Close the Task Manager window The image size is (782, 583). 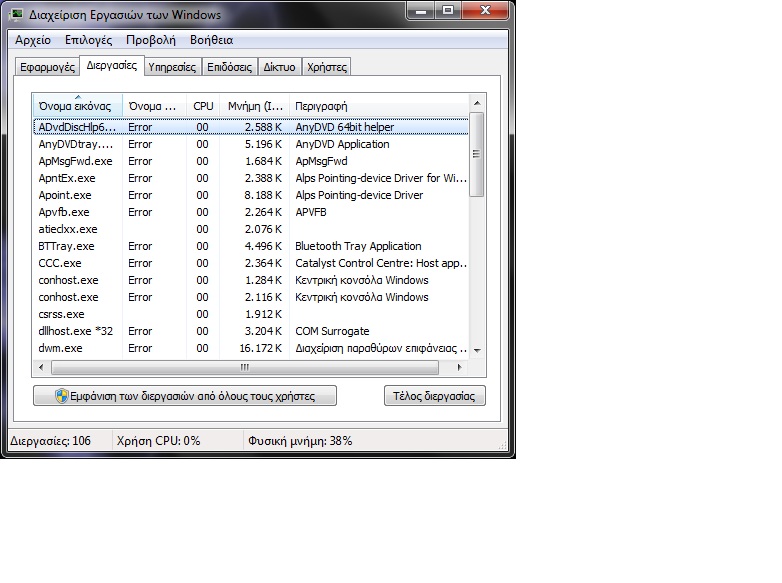[x=485, y=10]
